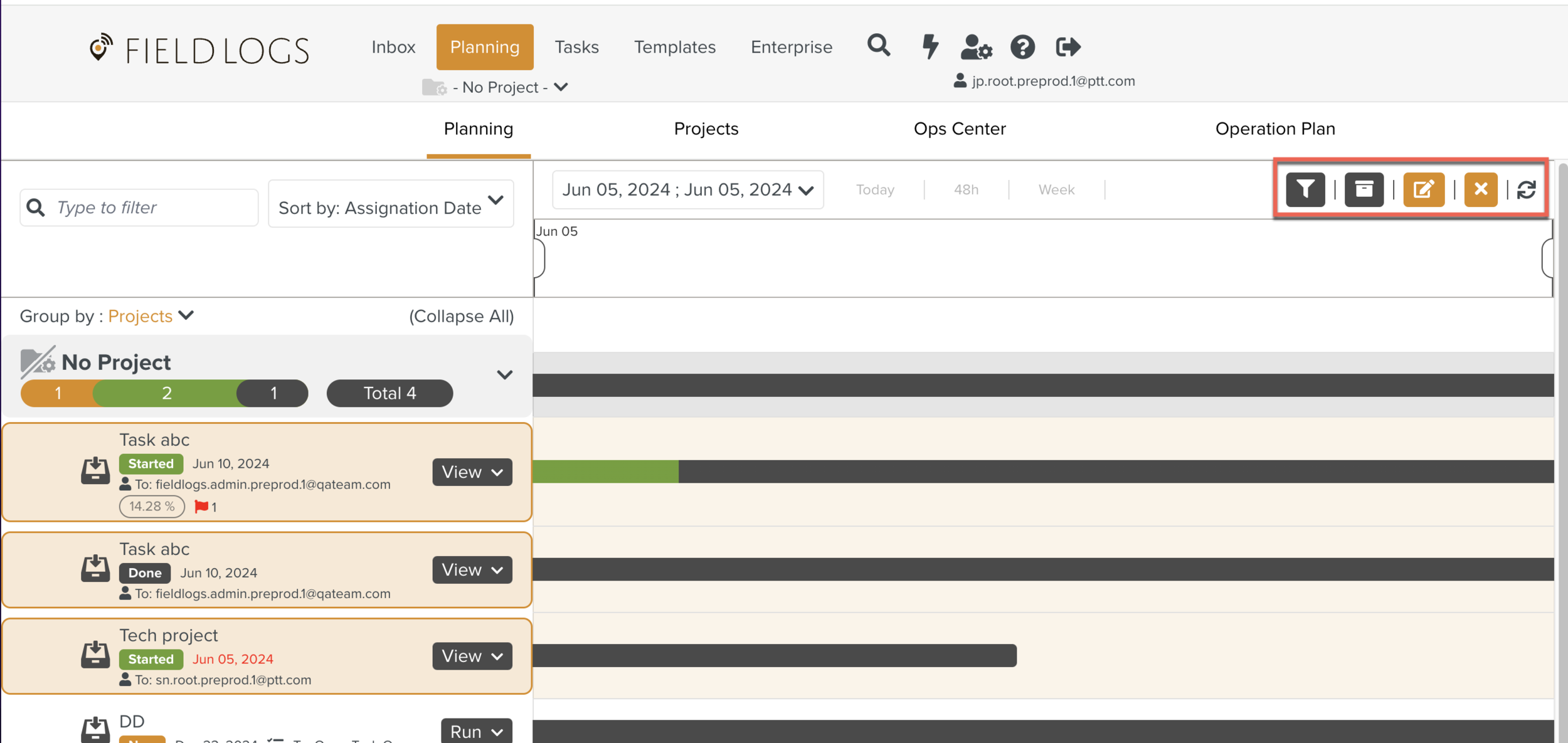Open search via magnifier in top bar
The image size is (1568, 743).
tap(878, 46)
